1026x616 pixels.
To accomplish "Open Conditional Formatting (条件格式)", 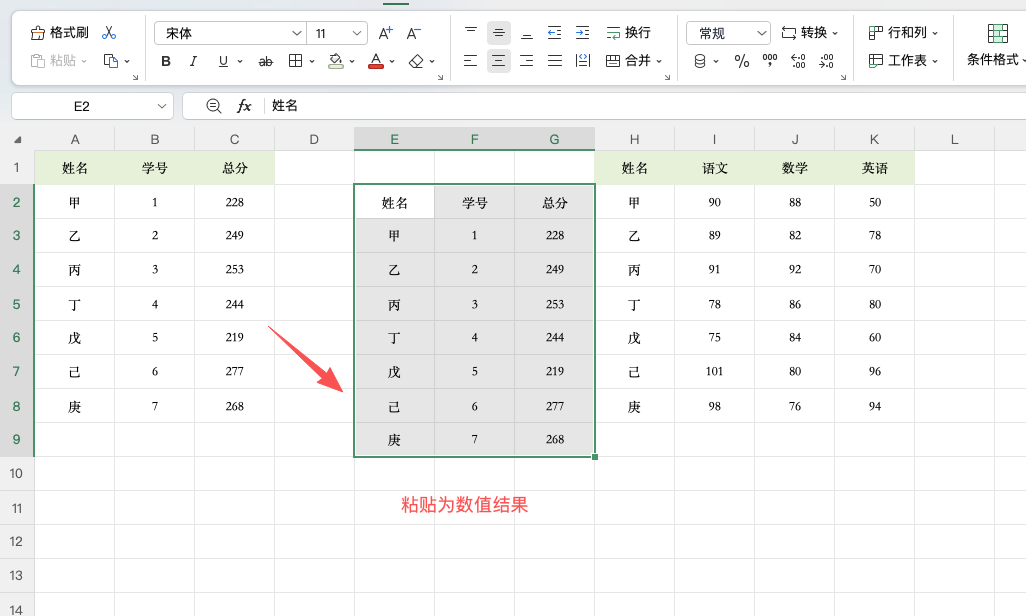I will coord(997,45).
